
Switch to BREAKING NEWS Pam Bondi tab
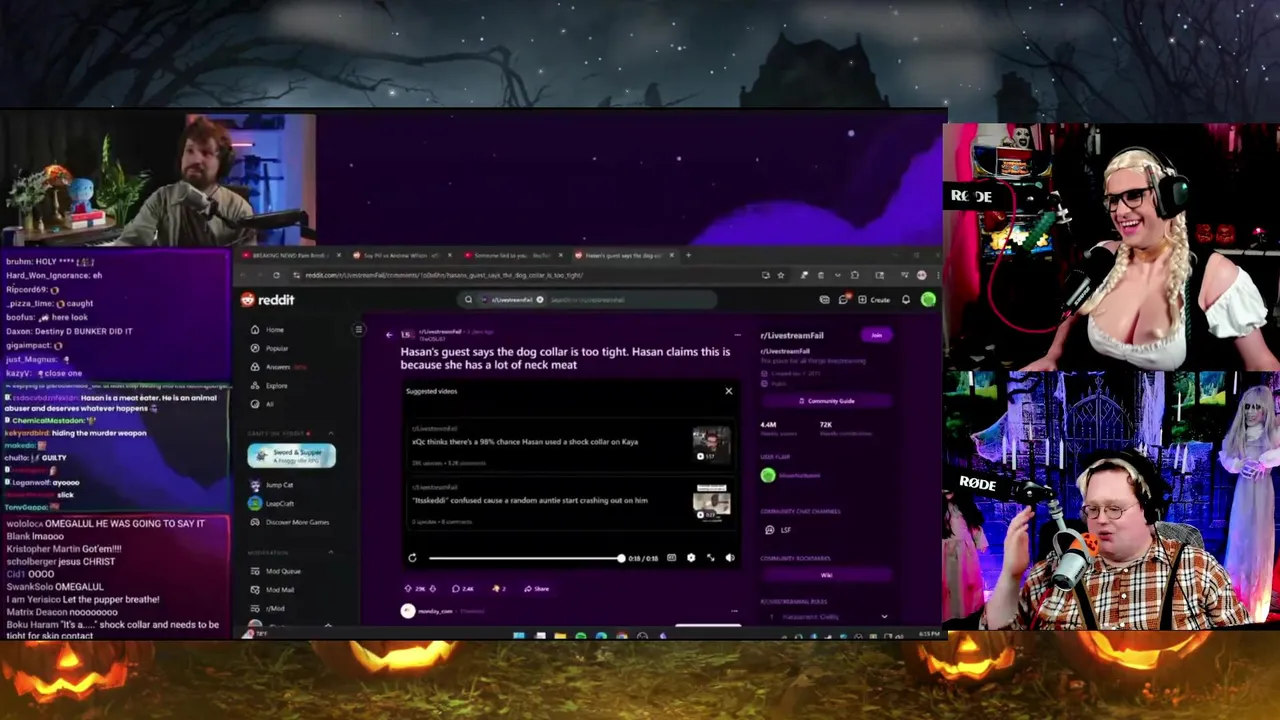(292, 255)
